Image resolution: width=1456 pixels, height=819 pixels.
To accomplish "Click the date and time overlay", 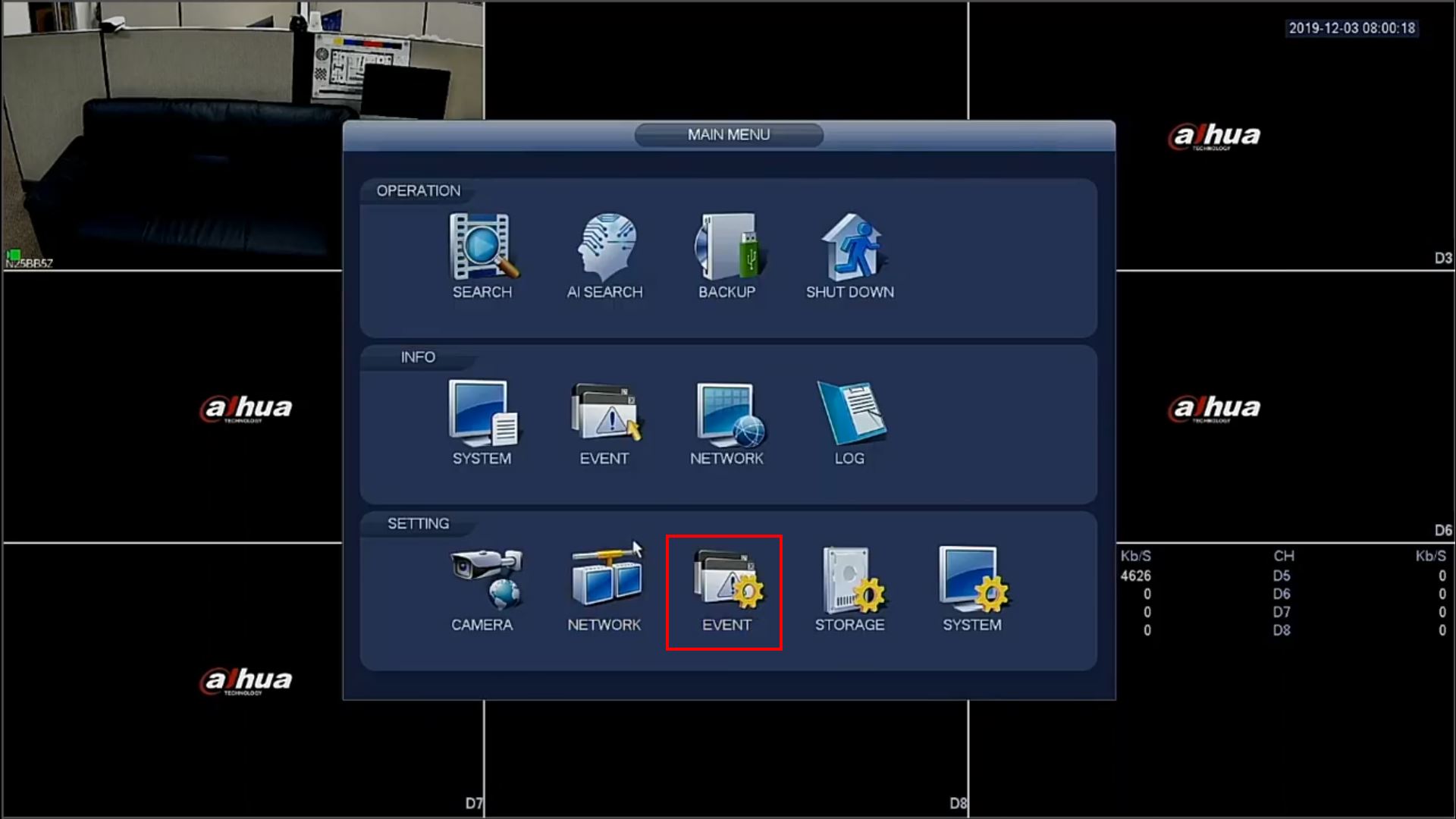I will point(1351,28).
